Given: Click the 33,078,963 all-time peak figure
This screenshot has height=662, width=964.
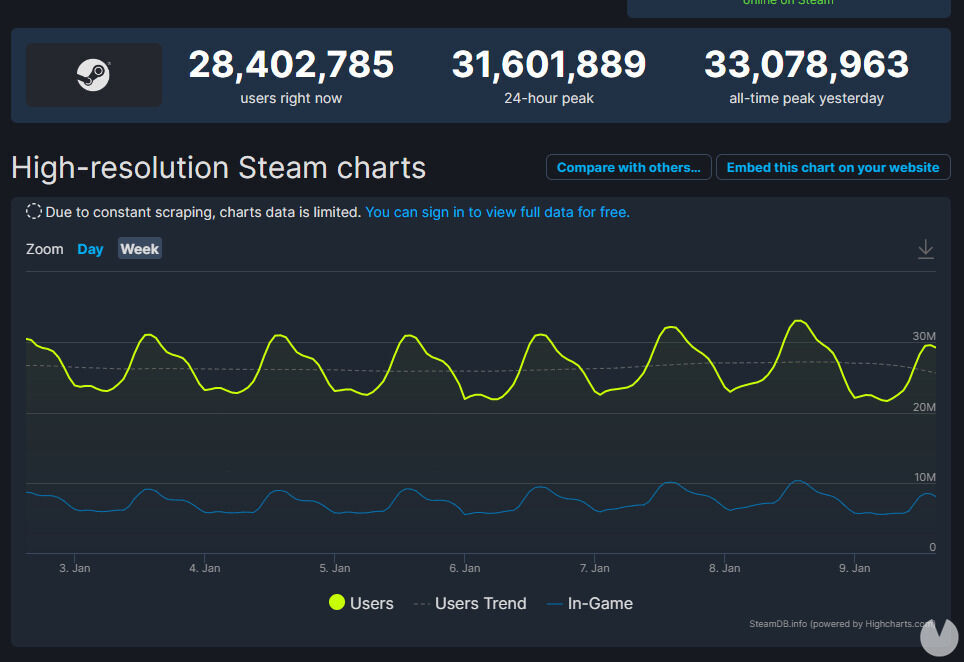Looking at the screenshot, I should [x=807, y=64].
